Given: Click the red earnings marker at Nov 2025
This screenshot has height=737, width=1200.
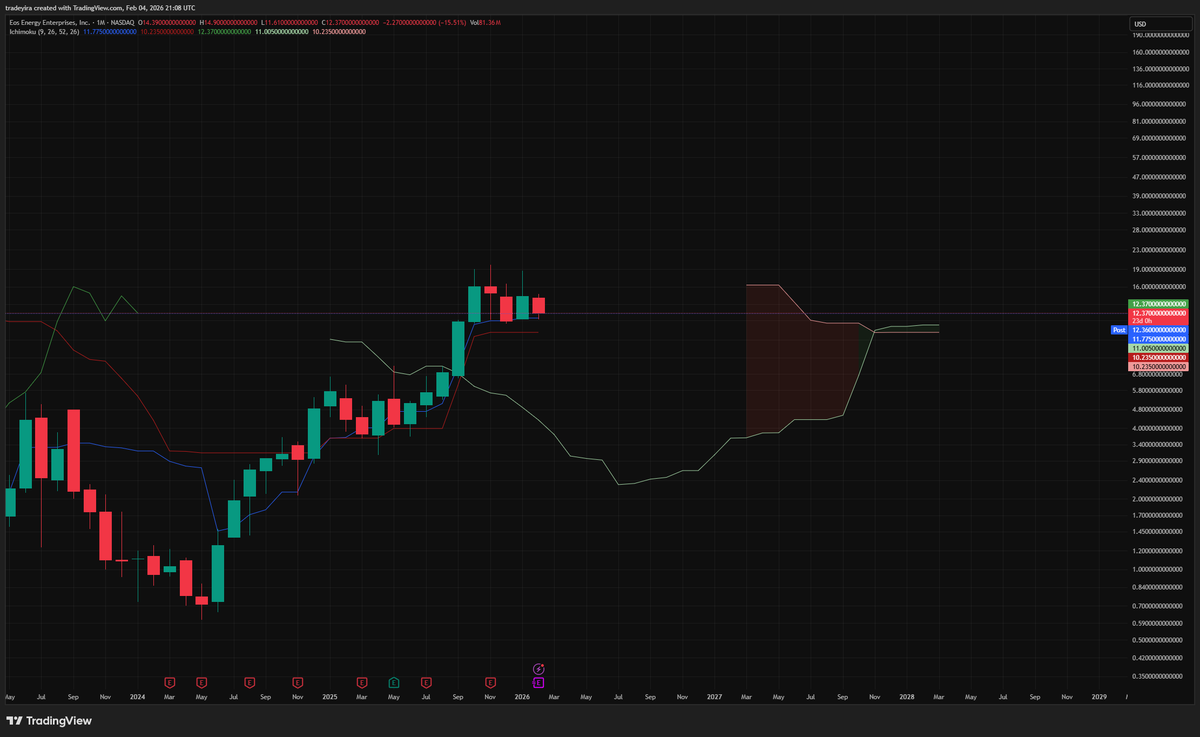Looking at the screenshot, I should pyautogui.click(x=490, y=682).
